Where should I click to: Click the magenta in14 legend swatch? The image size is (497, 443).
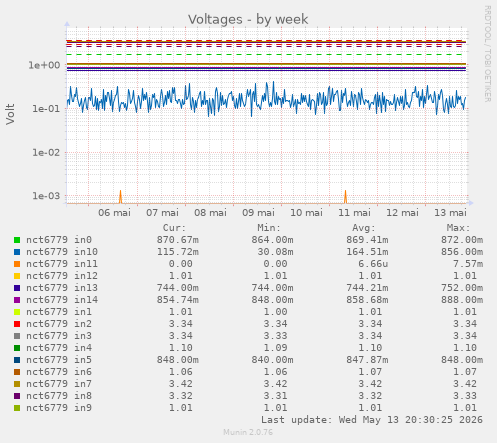click(17, 300)
